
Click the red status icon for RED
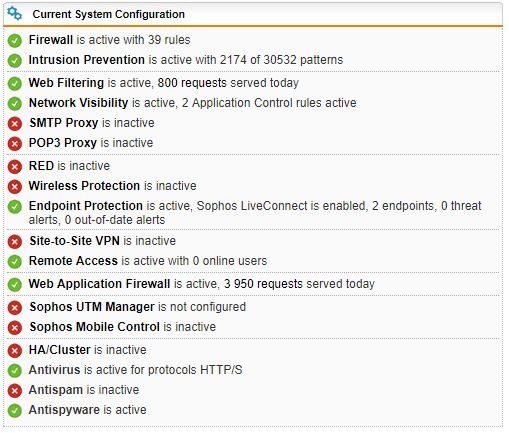pyautogui.click(x=15, y=167)
